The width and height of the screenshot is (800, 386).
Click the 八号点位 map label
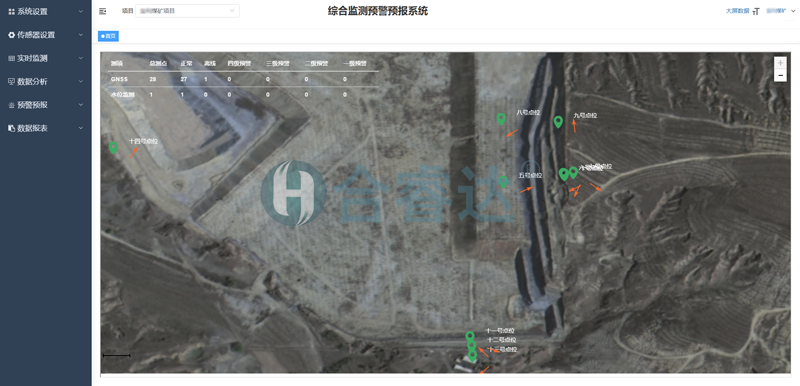point(528,113)
